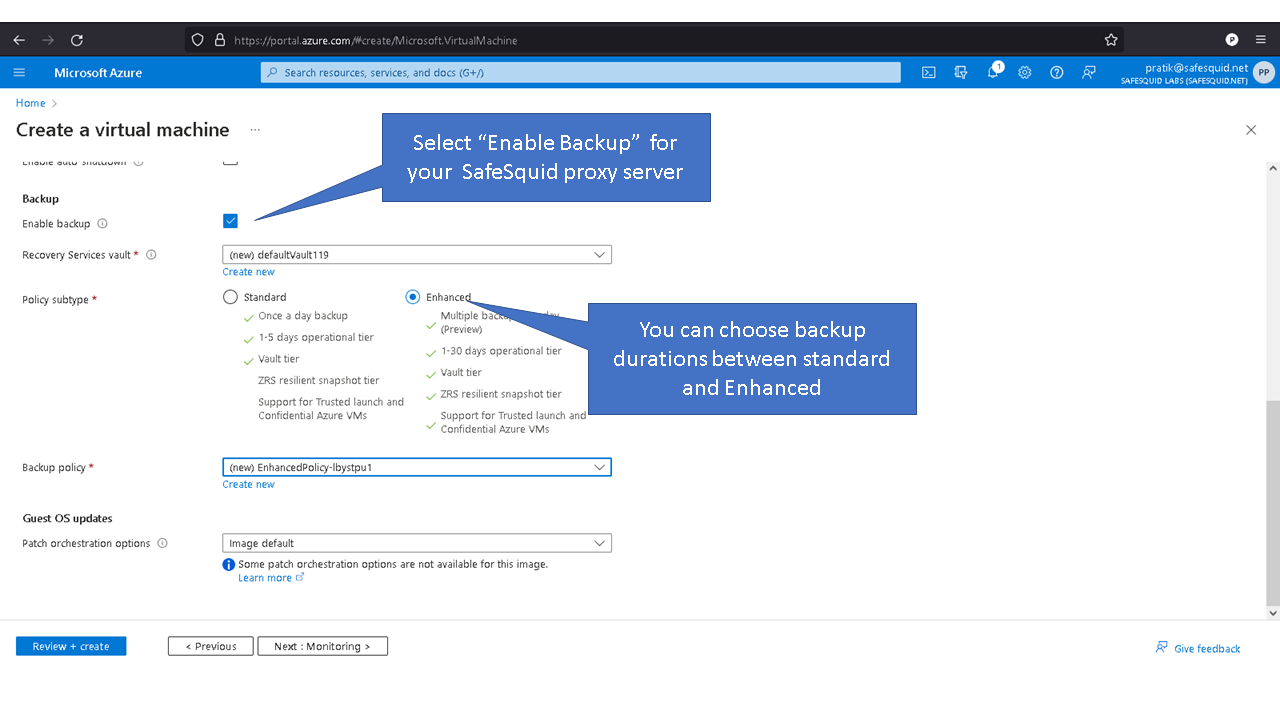Image resolution: width=1280 pixels, height=720 pixels.
Task: Open more options ellipsis beside page title
Action: tap(255, 130)
